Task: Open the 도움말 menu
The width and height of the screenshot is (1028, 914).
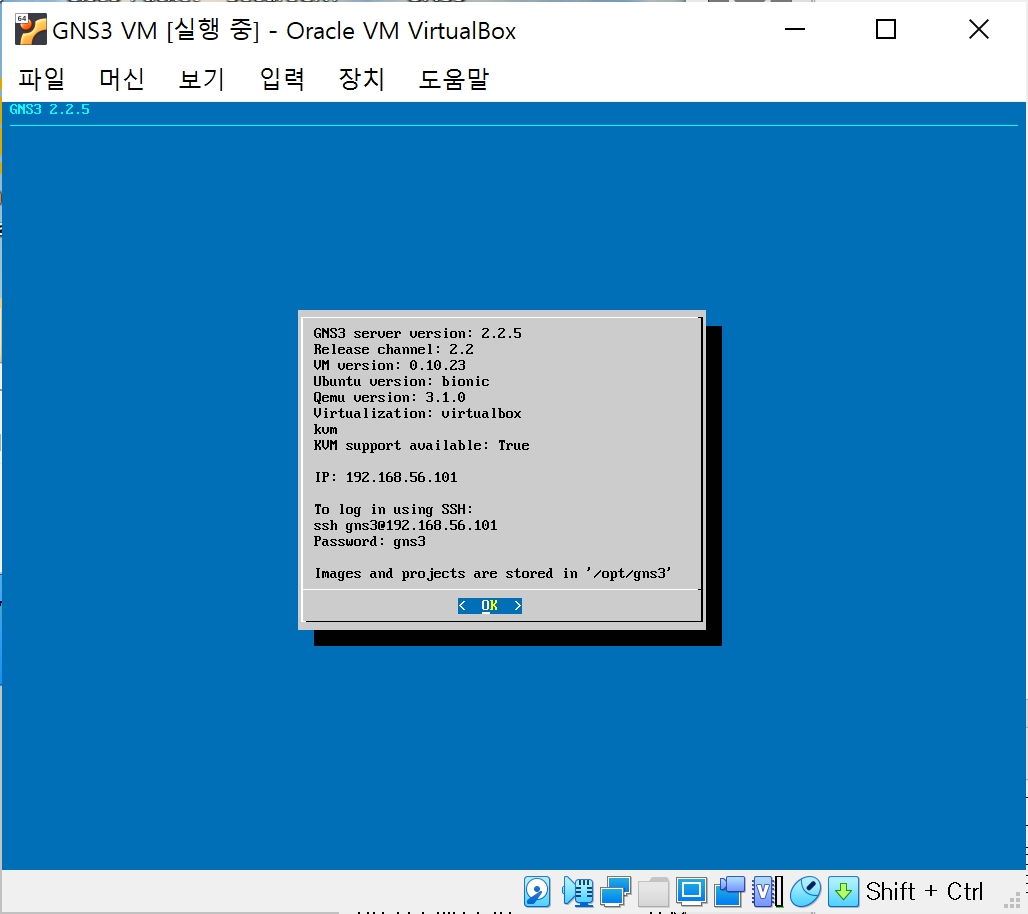Action: tap(454, 79)
